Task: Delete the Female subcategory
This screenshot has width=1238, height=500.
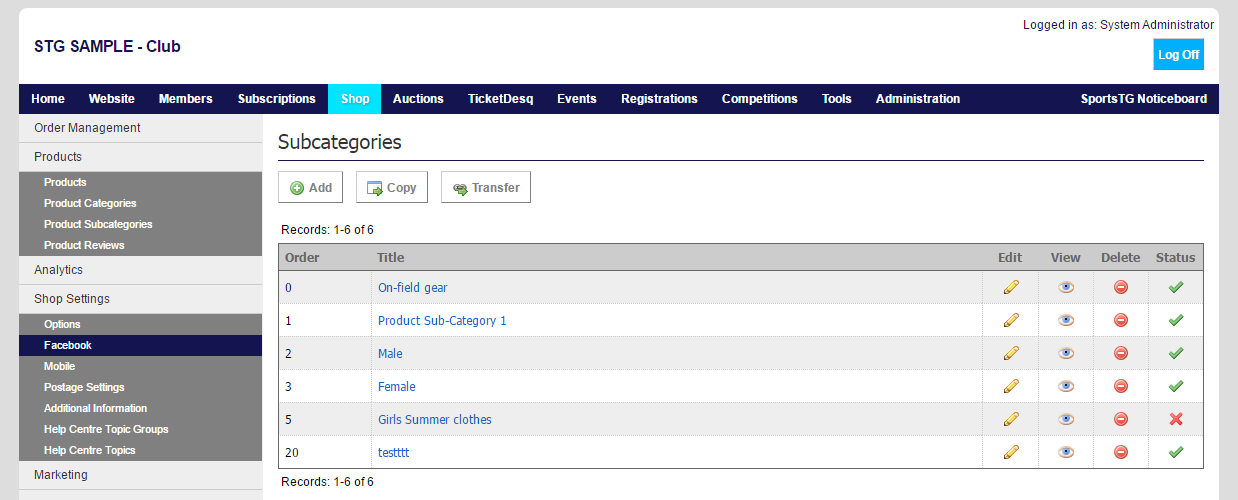Action: [1121, 386]
